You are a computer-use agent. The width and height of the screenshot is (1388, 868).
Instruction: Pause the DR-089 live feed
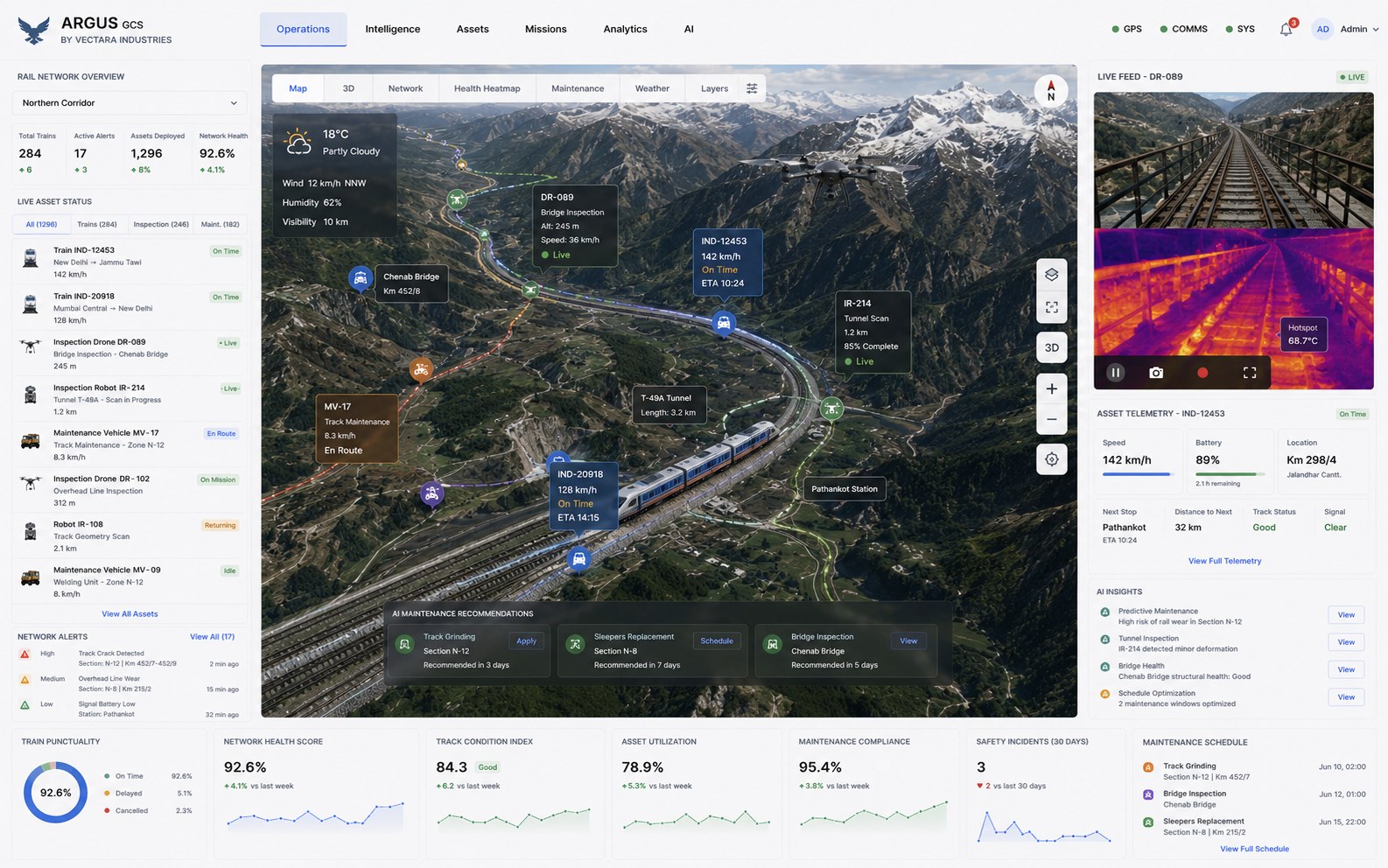point(1116,373)
